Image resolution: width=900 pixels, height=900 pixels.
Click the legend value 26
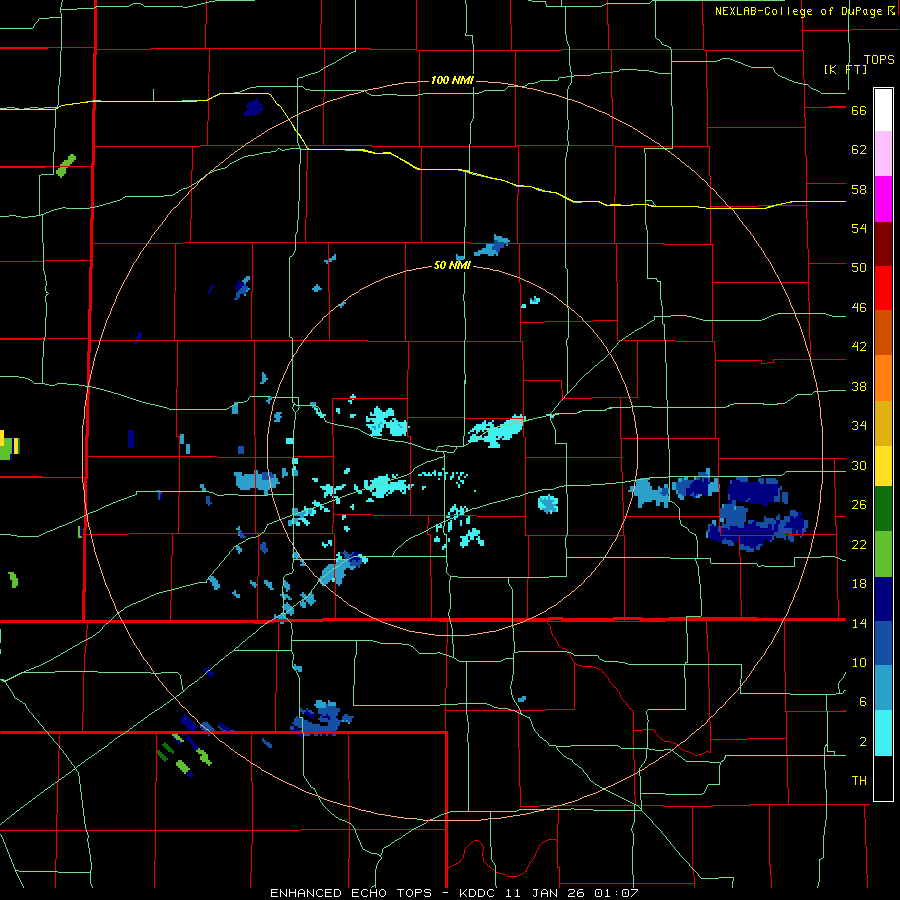coord(859,505)
